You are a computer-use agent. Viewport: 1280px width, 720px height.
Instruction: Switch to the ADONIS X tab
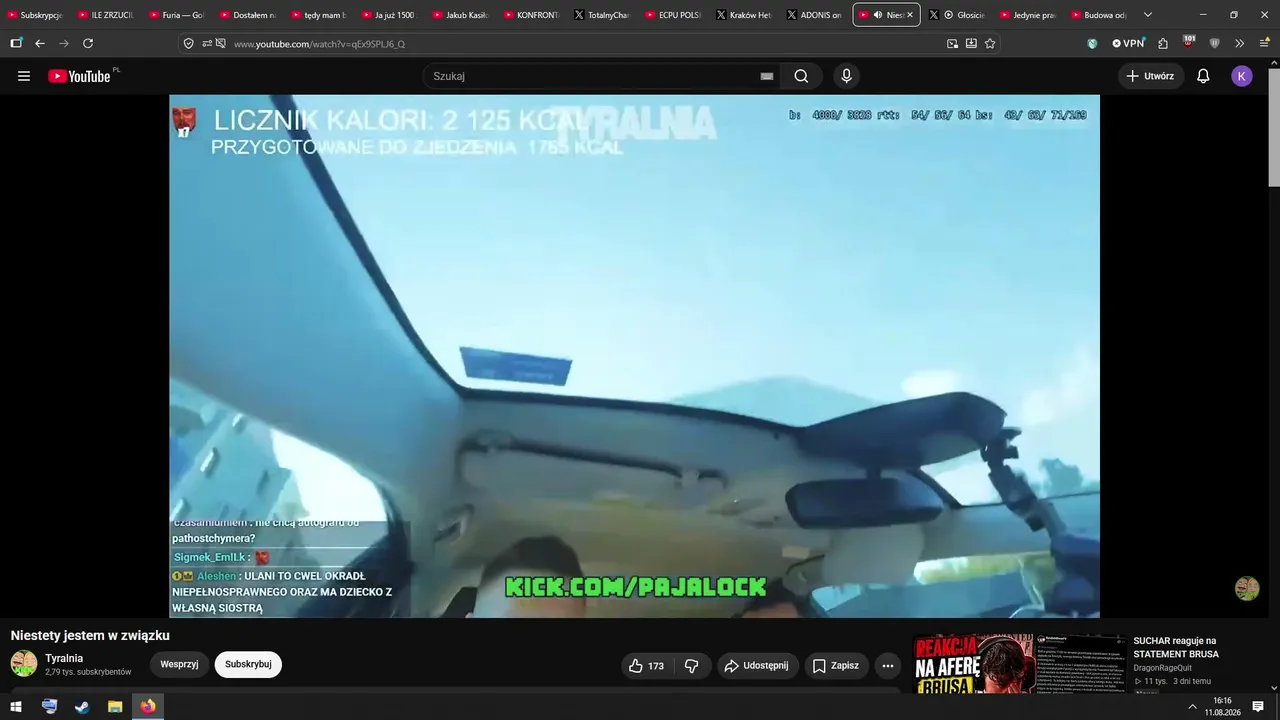815,15
